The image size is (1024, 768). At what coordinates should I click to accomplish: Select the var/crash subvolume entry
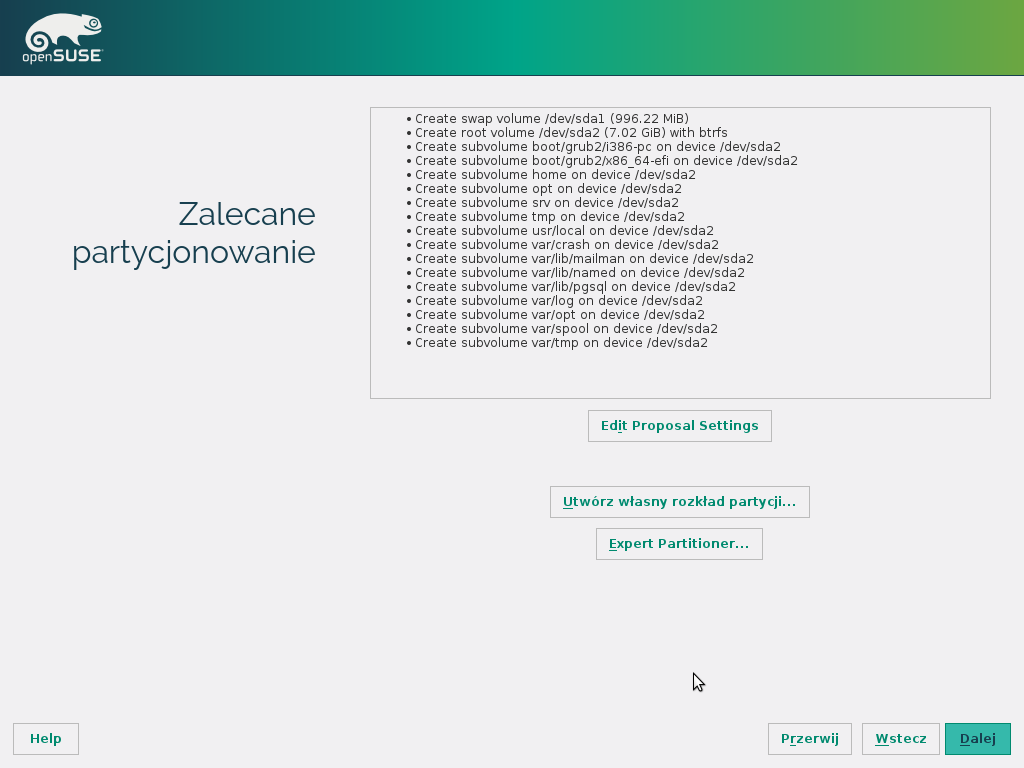point(566,244)
